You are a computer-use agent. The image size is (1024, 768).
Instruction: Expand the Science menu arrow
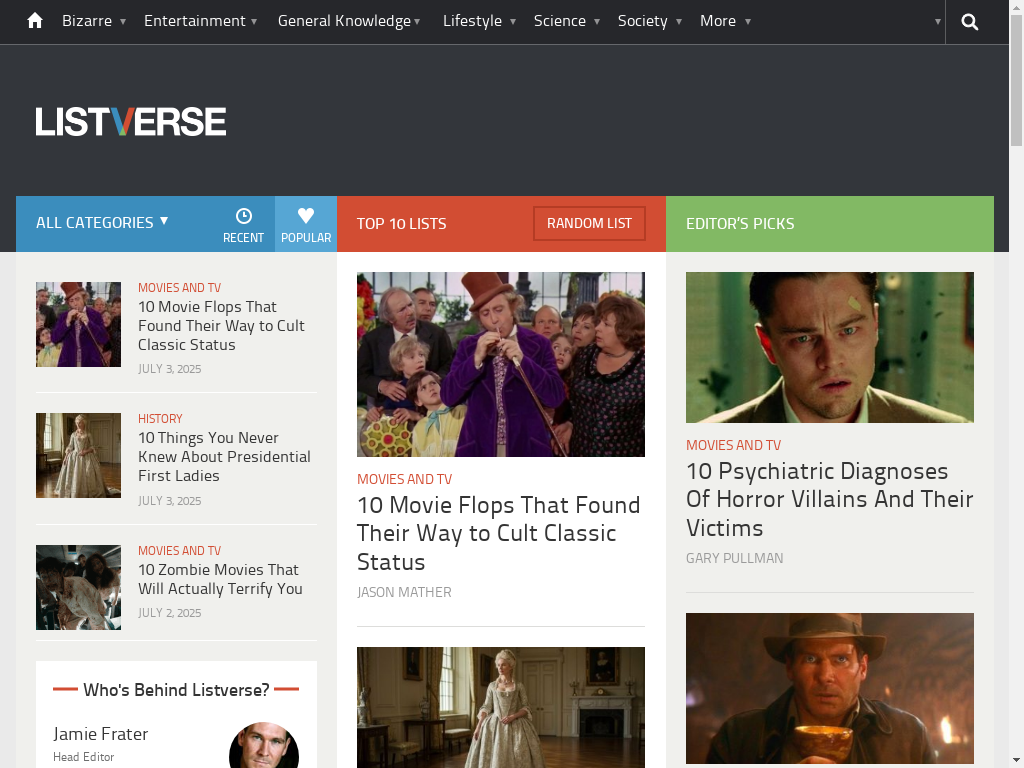(597, 22)
